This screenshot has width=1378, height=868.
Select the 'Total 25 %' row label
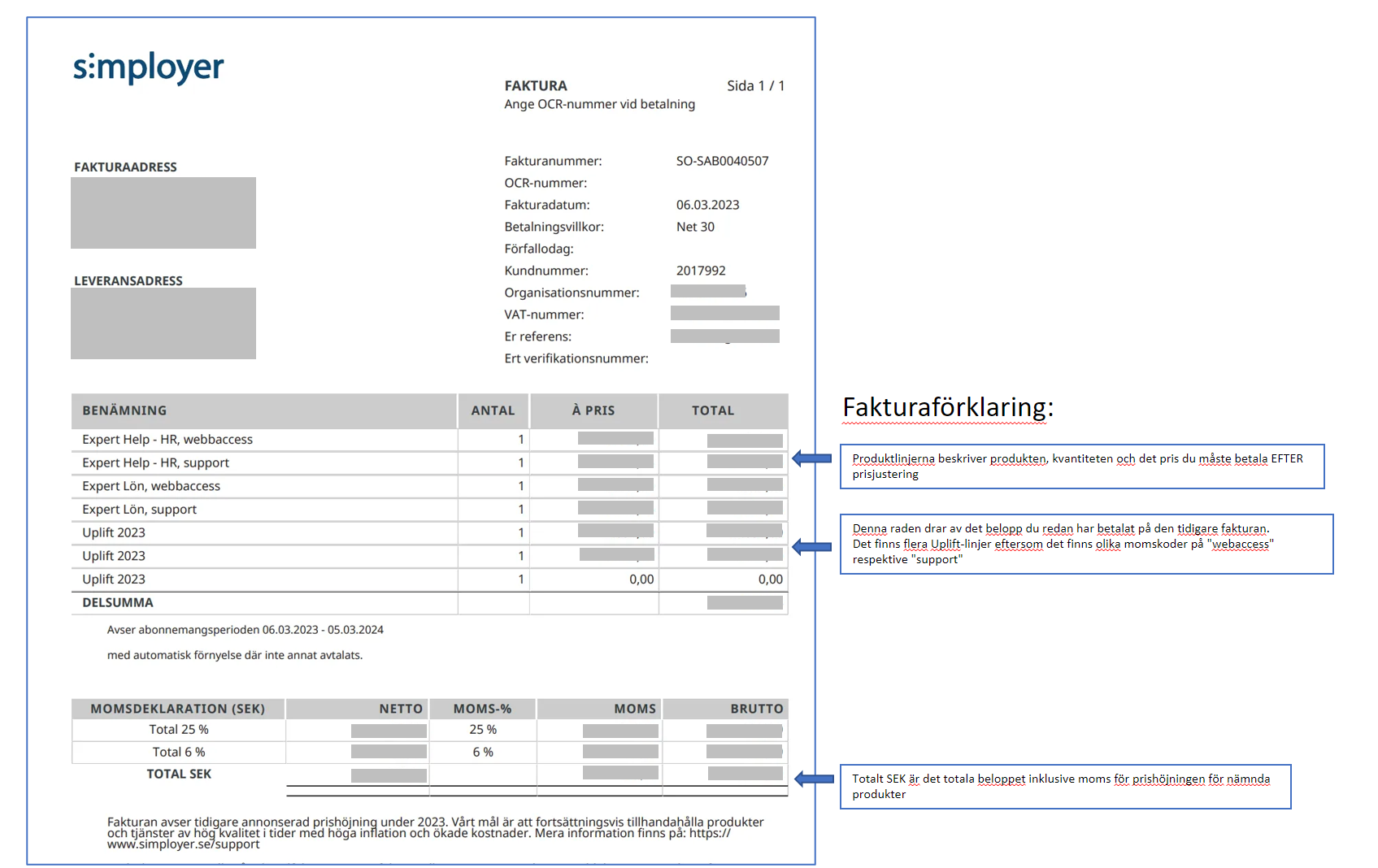pyautogui.click(x=179, y=730)
